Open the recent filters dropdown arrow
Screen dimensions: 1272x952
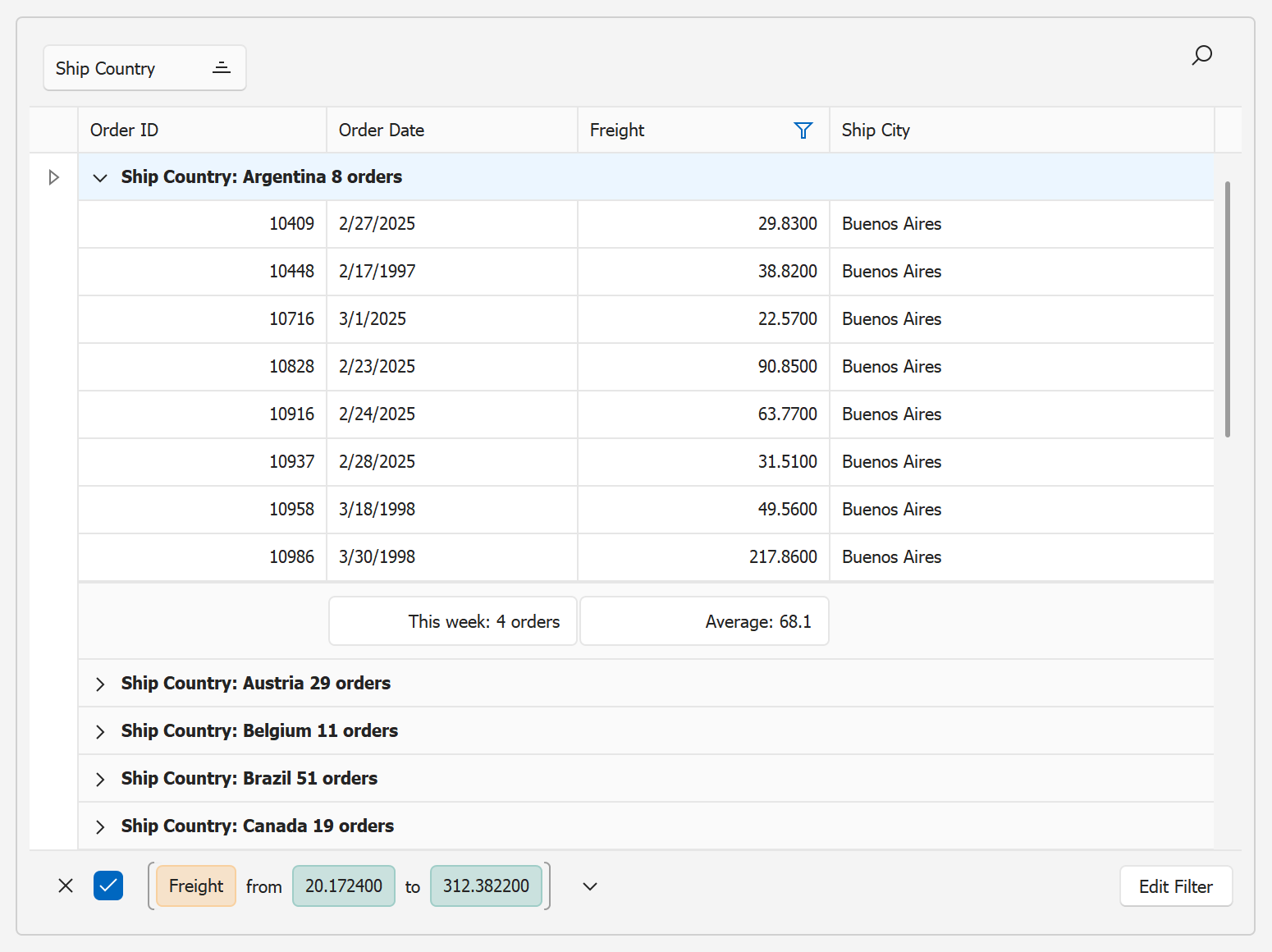(589, 886)
